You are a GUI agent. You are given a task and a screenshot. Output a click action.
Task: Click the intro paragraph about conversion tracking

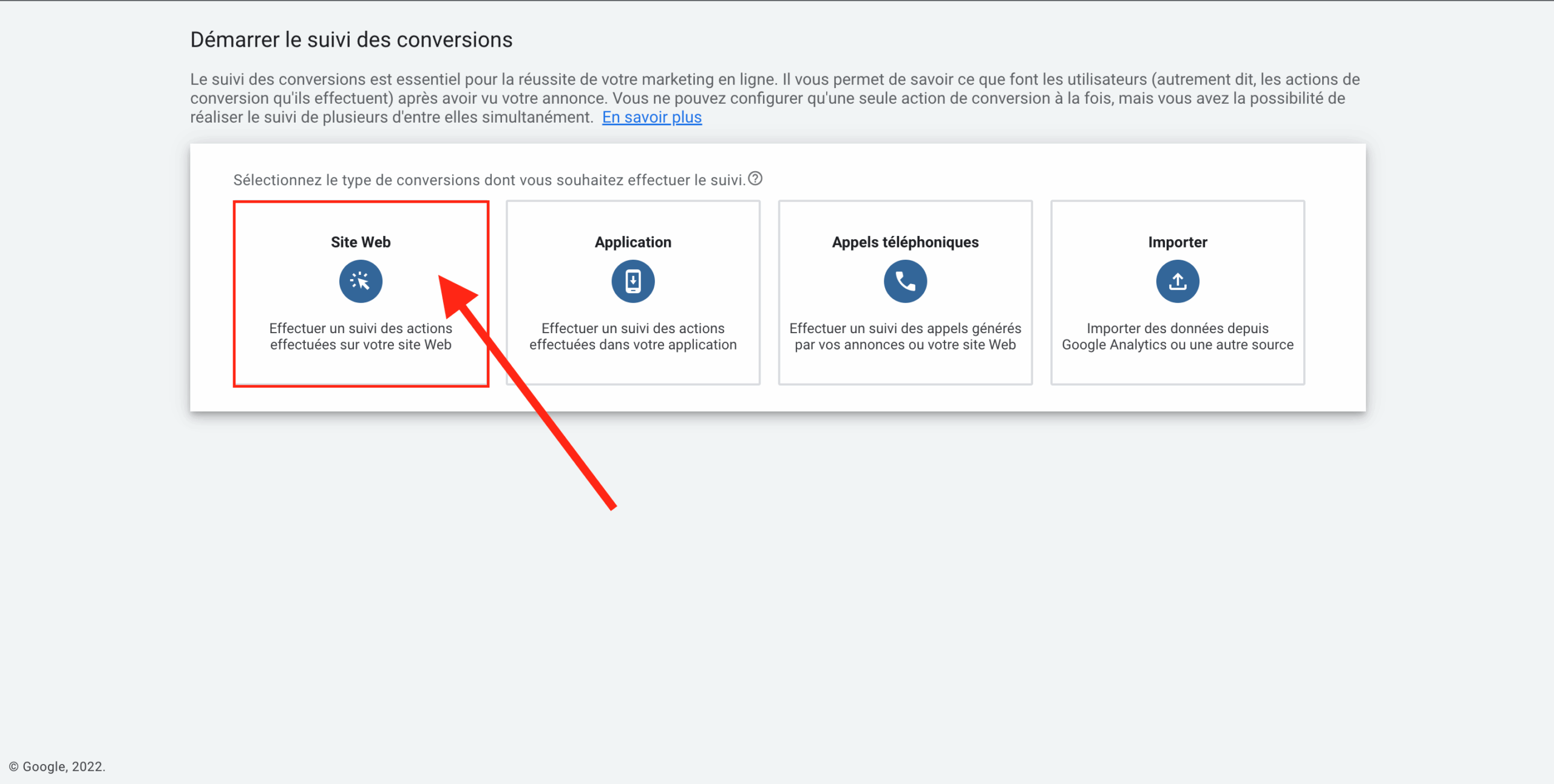point(767,98)
